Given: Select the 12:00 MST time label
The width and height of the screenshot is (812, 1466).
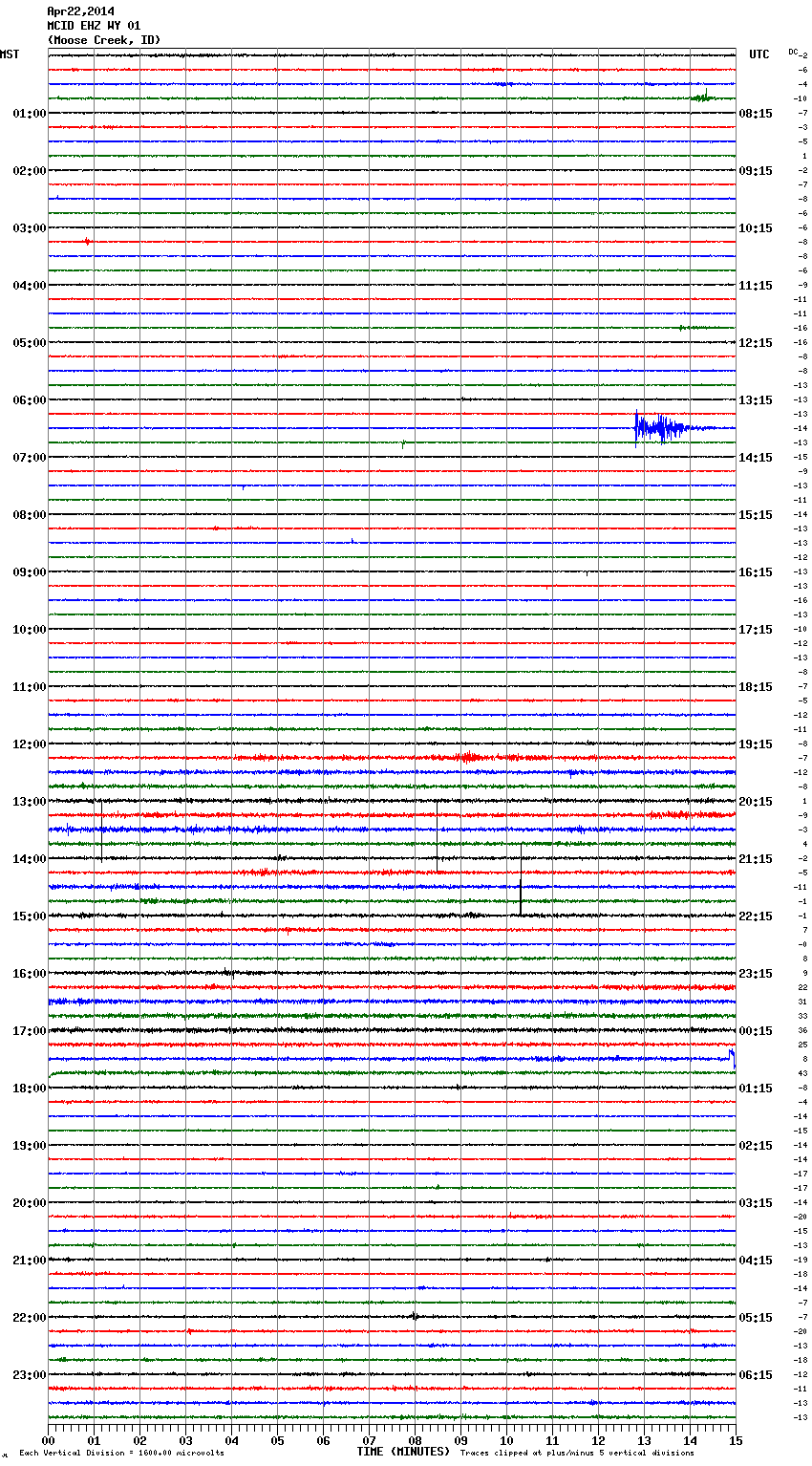Looking at the screenshot, I should 30,744.
